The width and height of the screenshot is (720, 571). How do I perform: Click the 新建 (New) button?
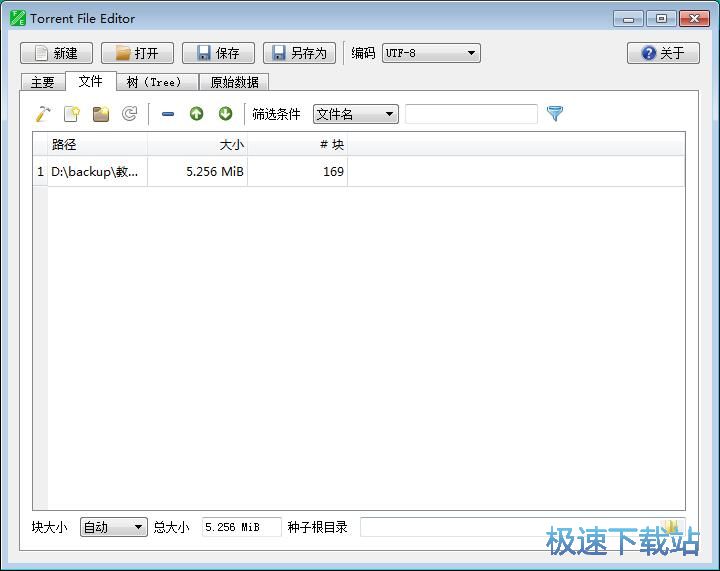click(x=56, y=53)
